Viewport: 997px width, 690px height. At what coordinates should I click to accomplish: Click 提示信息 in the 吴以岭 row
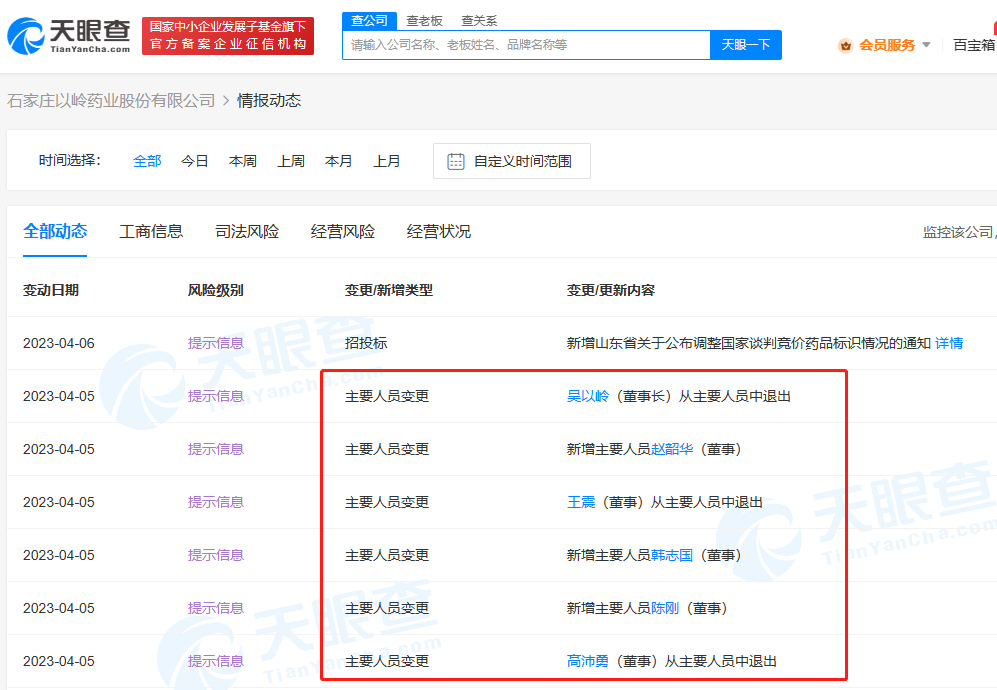pos(216,396)
